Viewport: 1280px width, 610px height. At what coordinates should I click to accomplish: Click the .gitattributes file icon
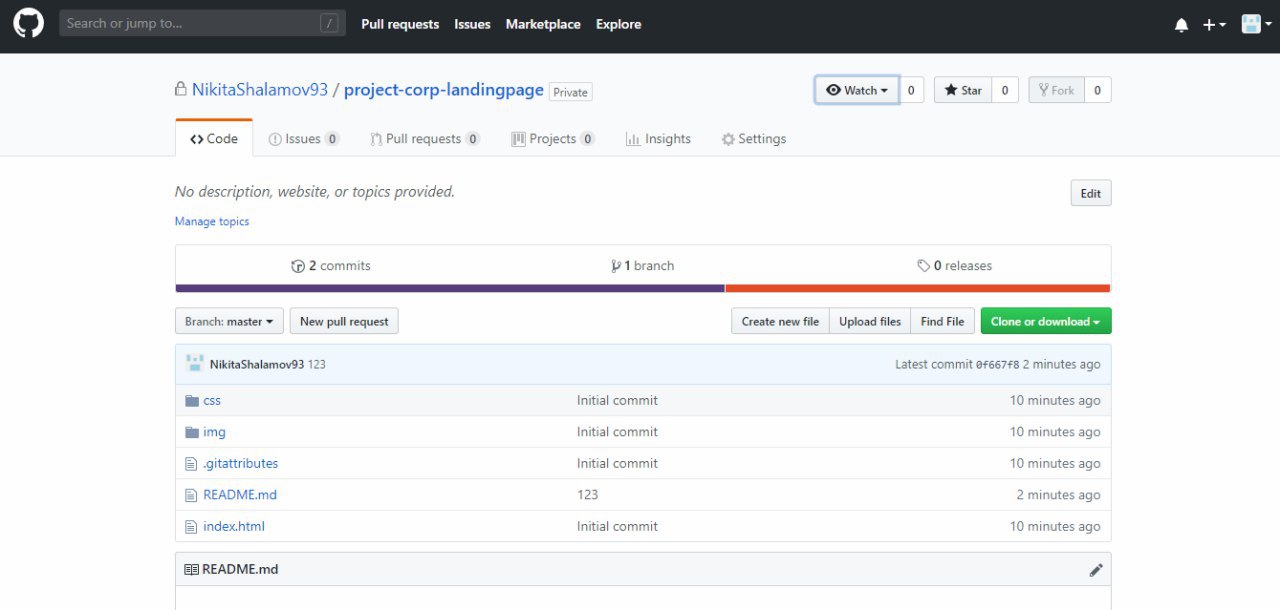(x=192, y=464)
